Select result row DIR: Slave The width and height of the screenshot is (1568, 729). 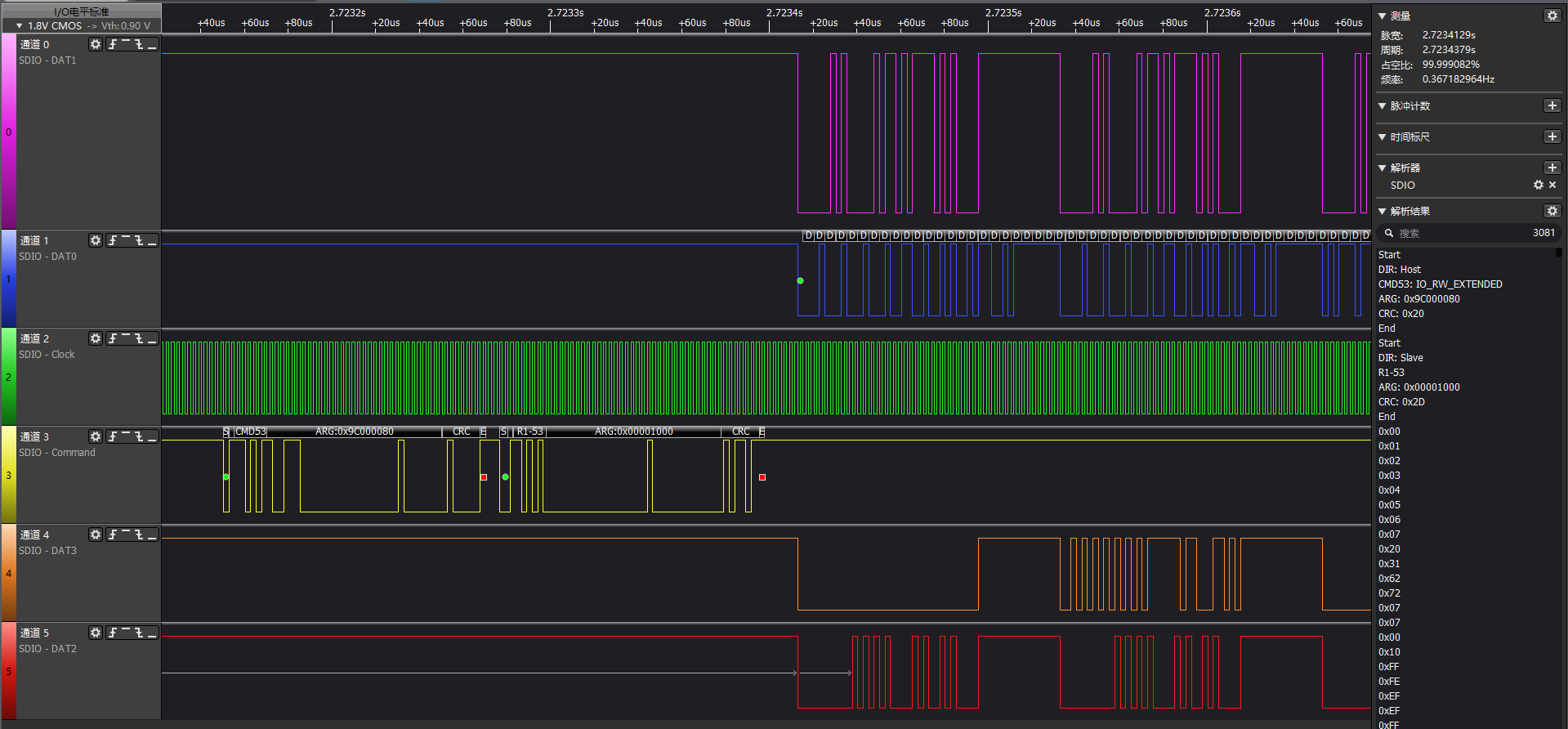click(x=1400, y=358)
